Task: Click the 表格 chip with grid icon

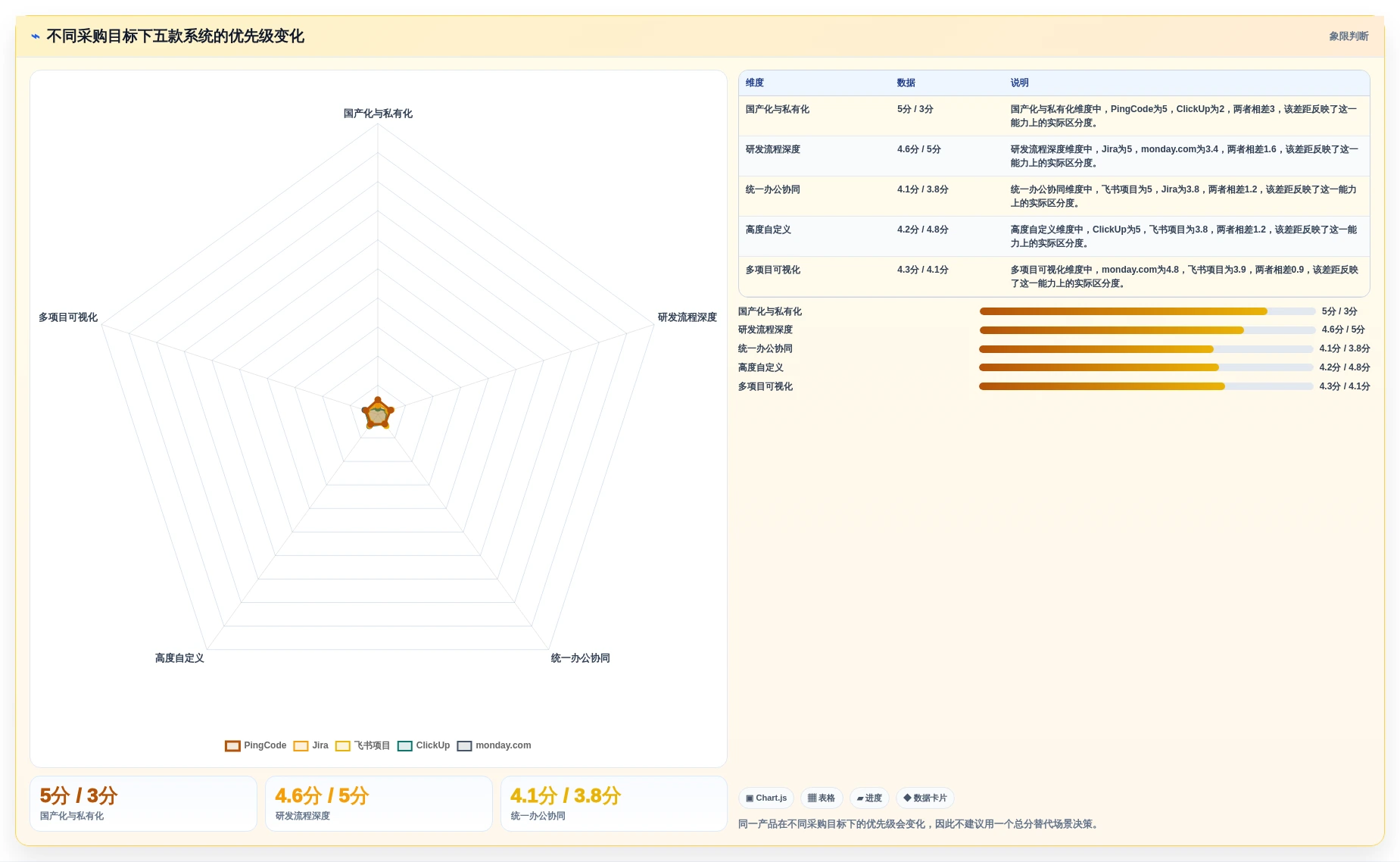Action: pyautogui.click(x=822, y=798)
